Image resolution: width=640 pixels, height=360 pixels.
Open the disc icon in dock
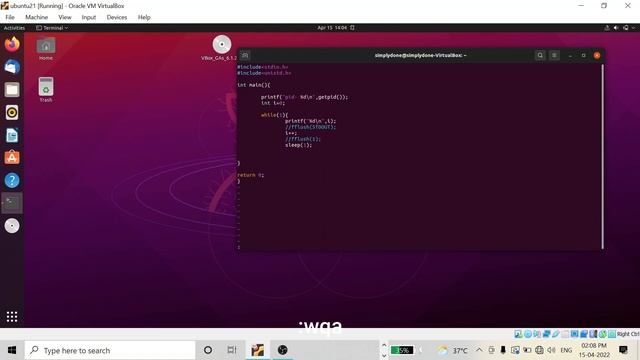click(12, 226)
